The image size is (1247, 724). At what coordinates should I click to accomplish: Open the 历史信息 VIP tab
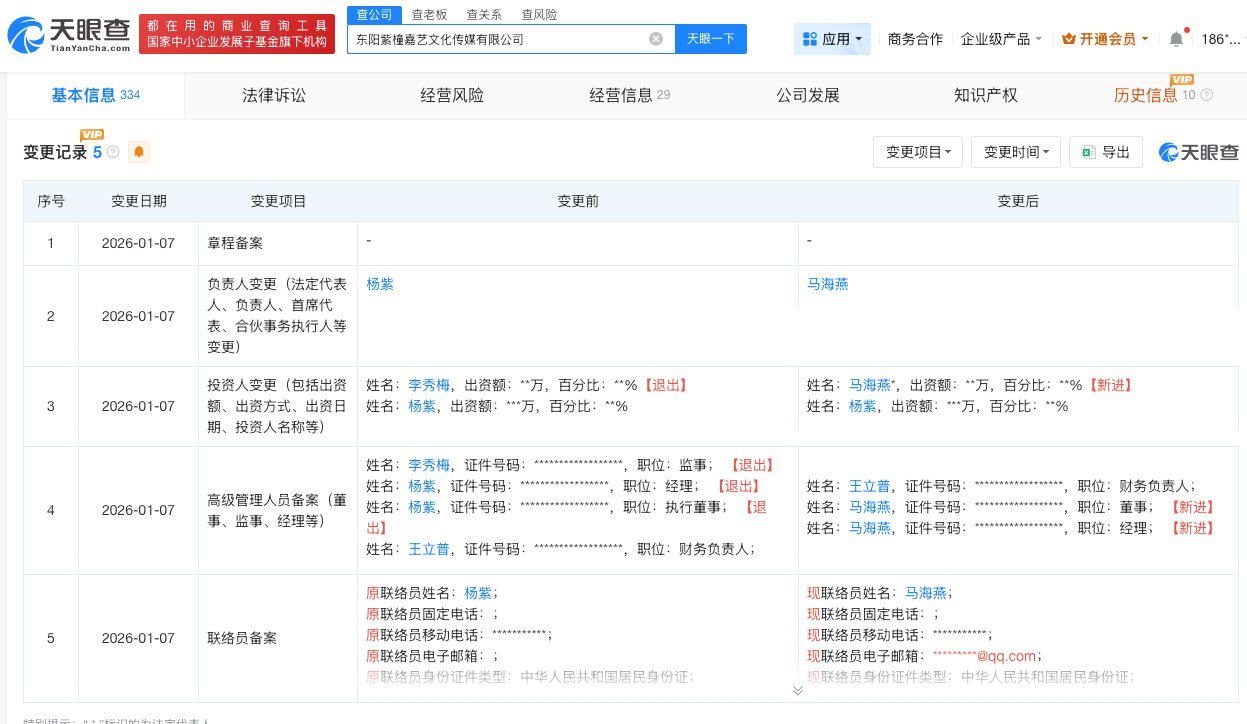(1146, 95)
